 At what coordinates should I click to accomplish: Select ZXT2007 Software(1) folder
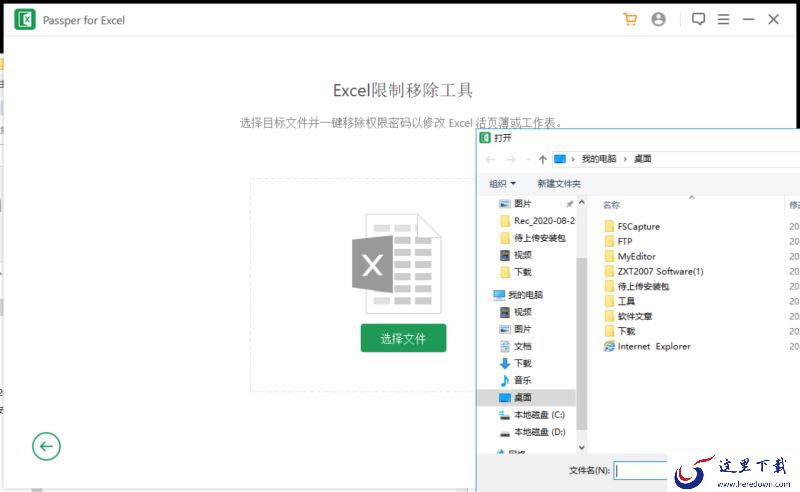[x=660, y=271]
